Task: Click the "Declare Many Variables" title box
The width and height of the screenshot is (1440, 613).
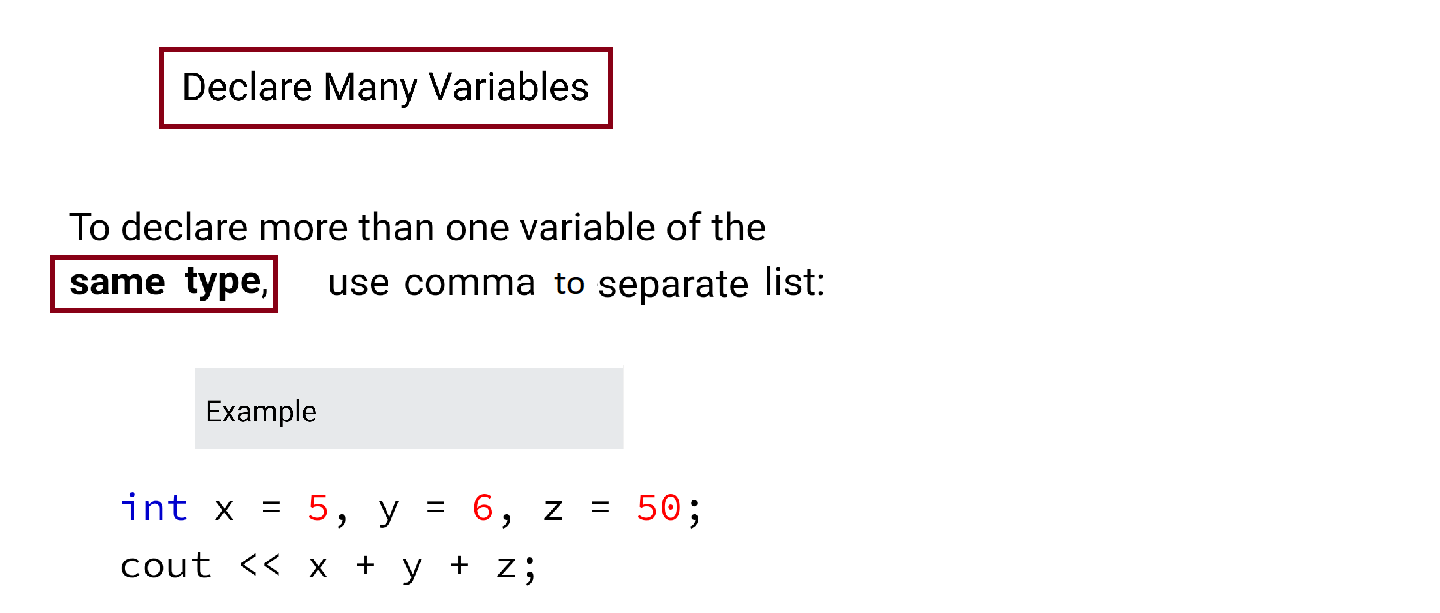Action: pos(385,88)
